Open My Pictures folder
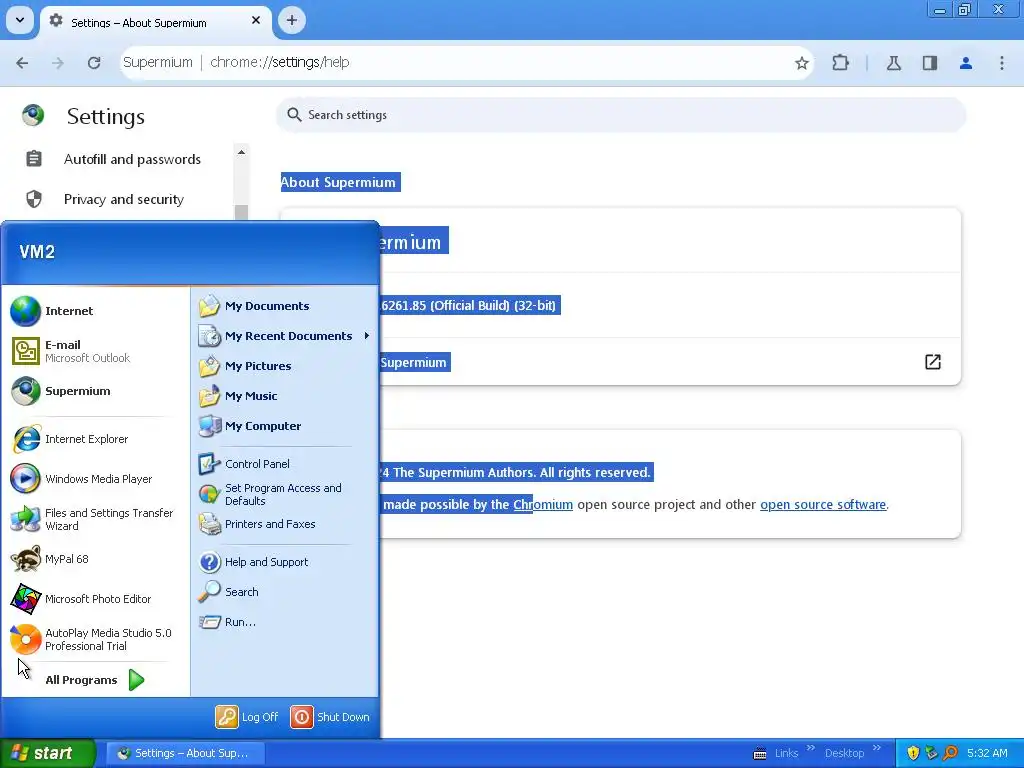 coord(245,366)
